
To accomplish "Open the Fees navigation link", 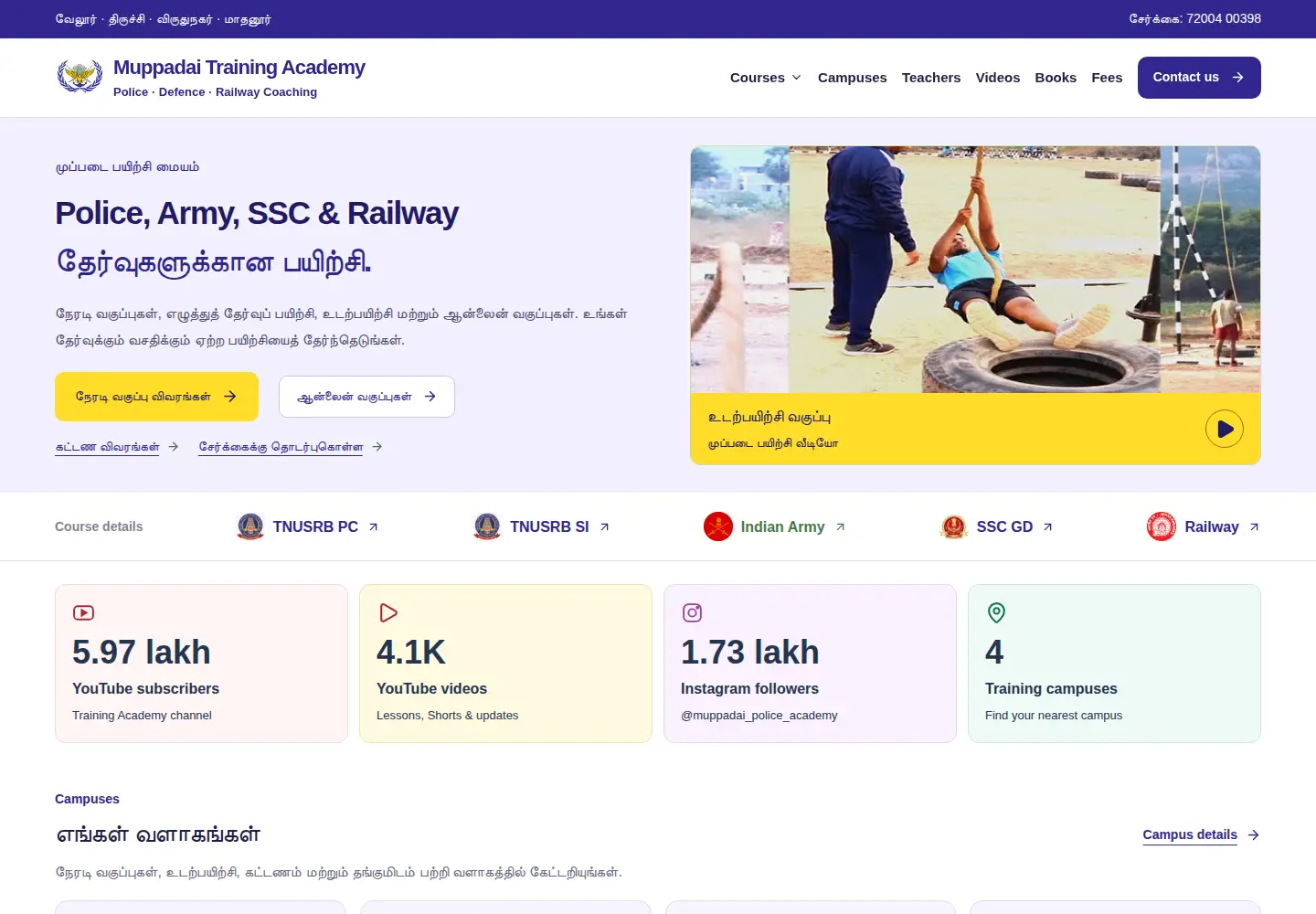I will [1107, 78].
